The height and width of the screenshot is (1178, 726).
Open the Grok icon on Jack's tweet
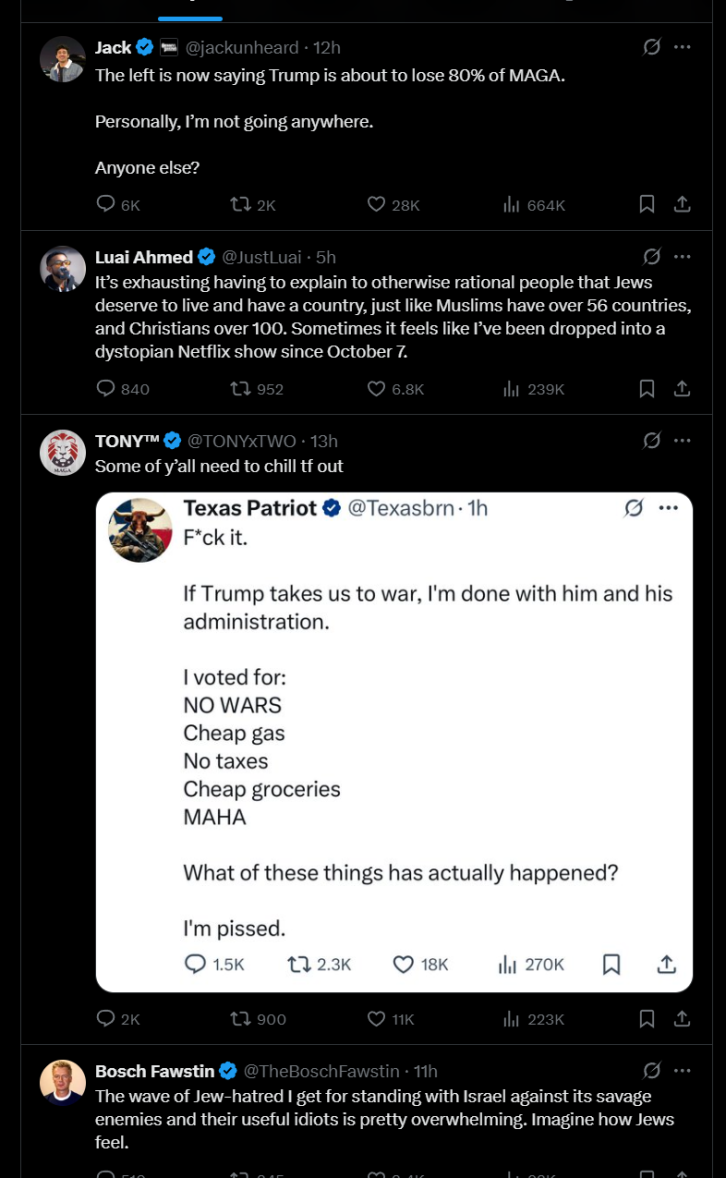[x=652, y=47]
